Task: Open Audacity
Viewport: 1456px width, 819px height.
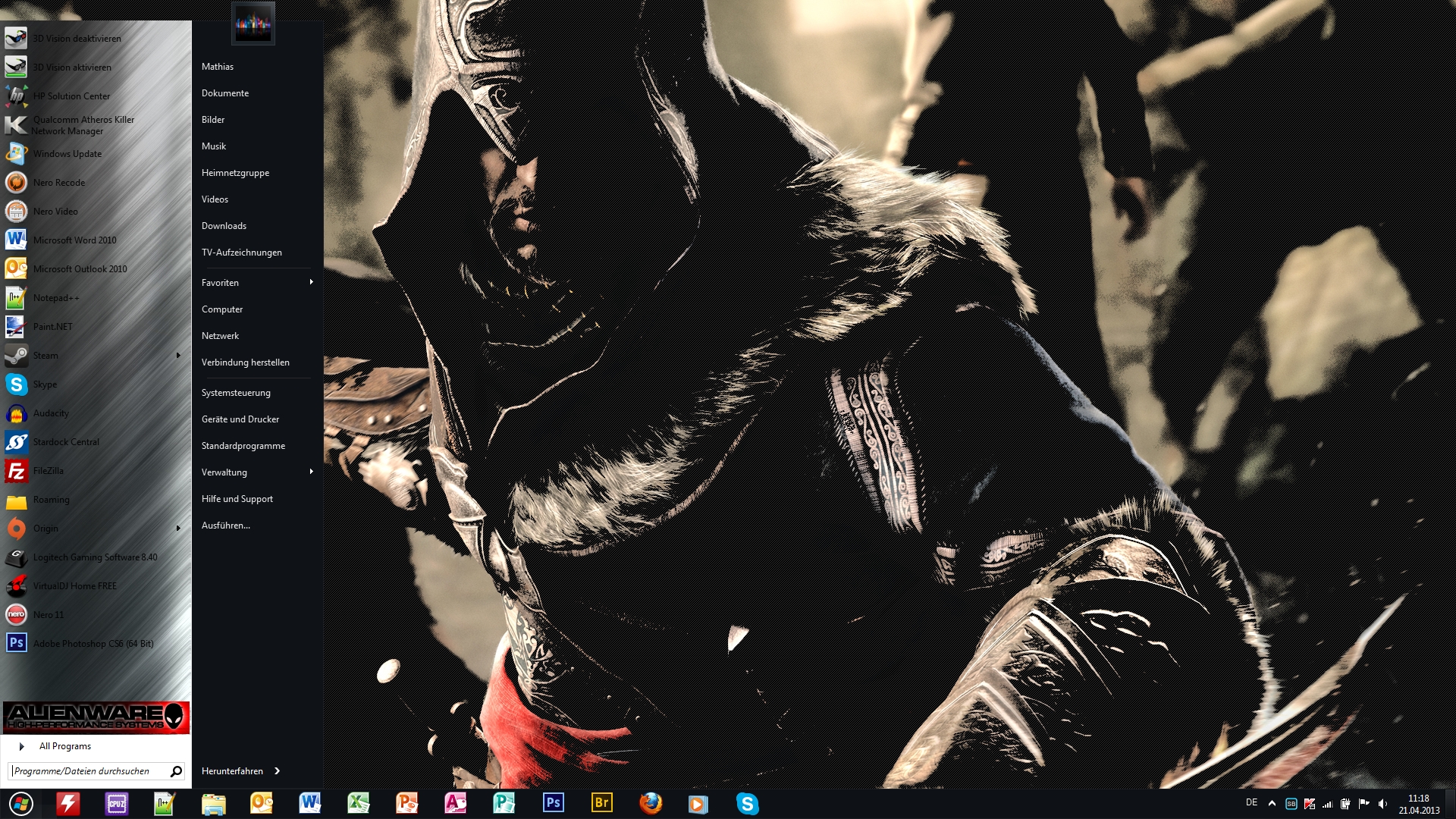Action: click(95, 413)
